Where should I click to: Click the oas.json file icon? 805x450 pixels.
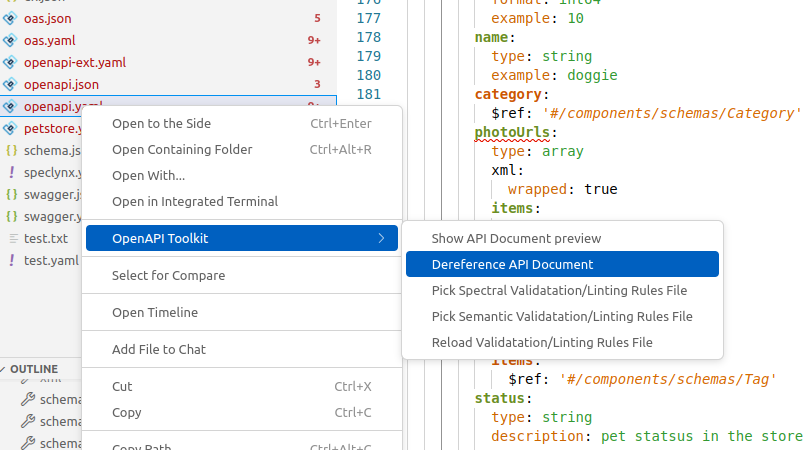point(11,18)
